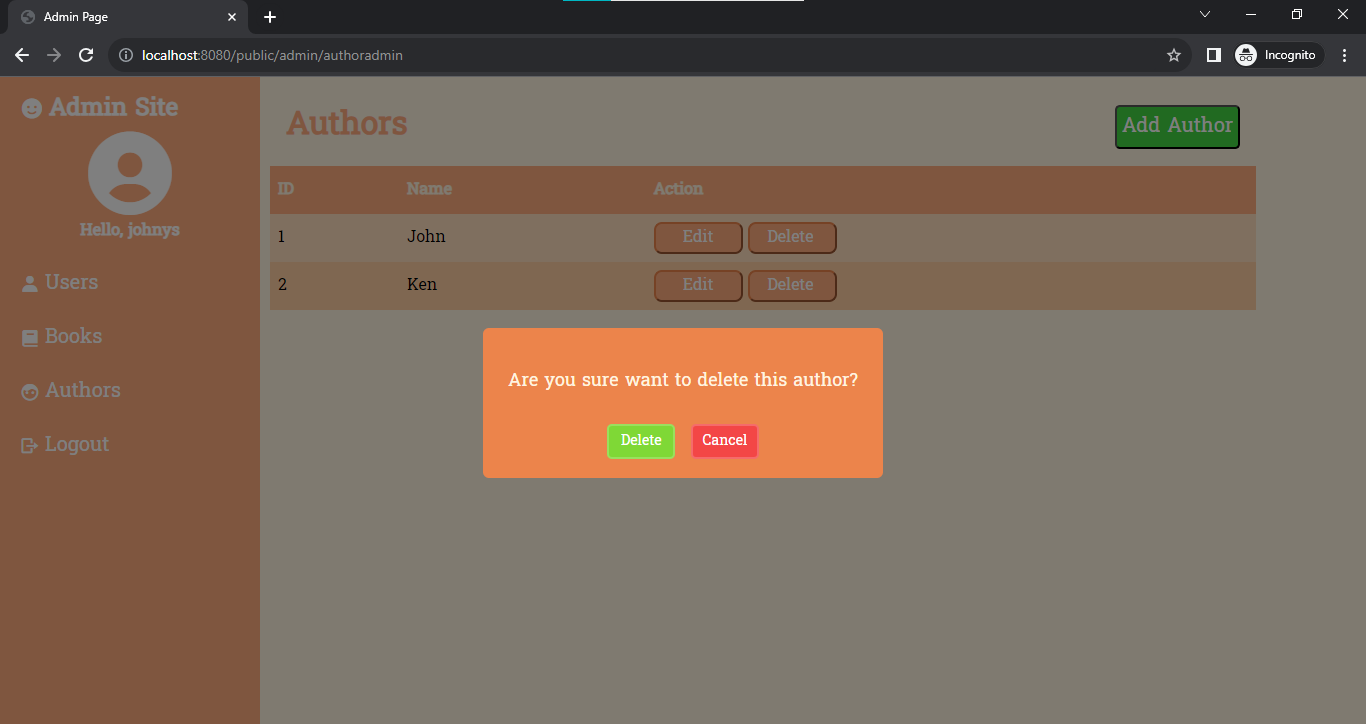Cancel the delete author dialog
This screenshot has height=724, width=1366.
click(725, 441)
